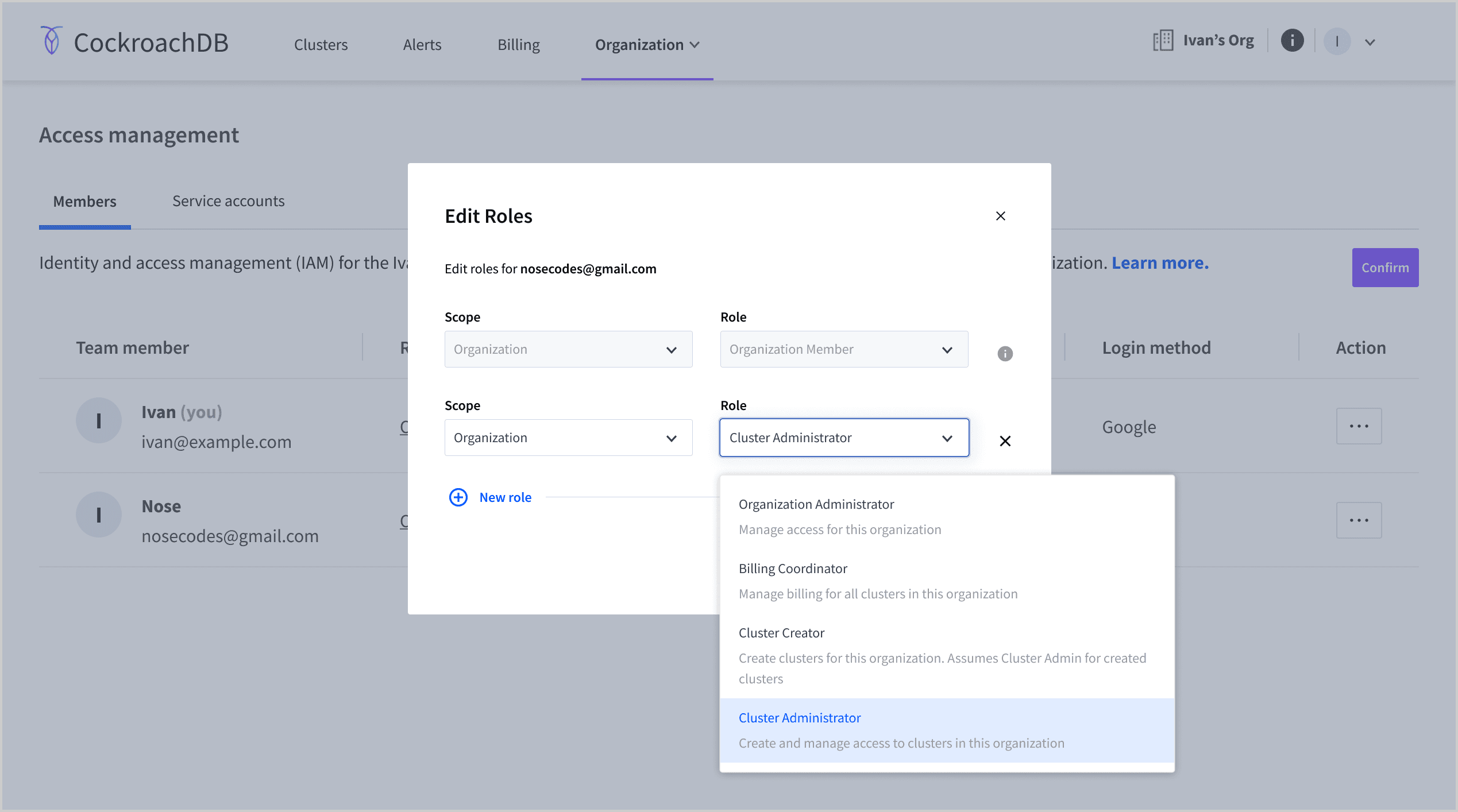This screenshot has height=812, width=1458.
Task: Click Nose's avatar in the members table
Action: pyautogui.click(x=99, y=515)
